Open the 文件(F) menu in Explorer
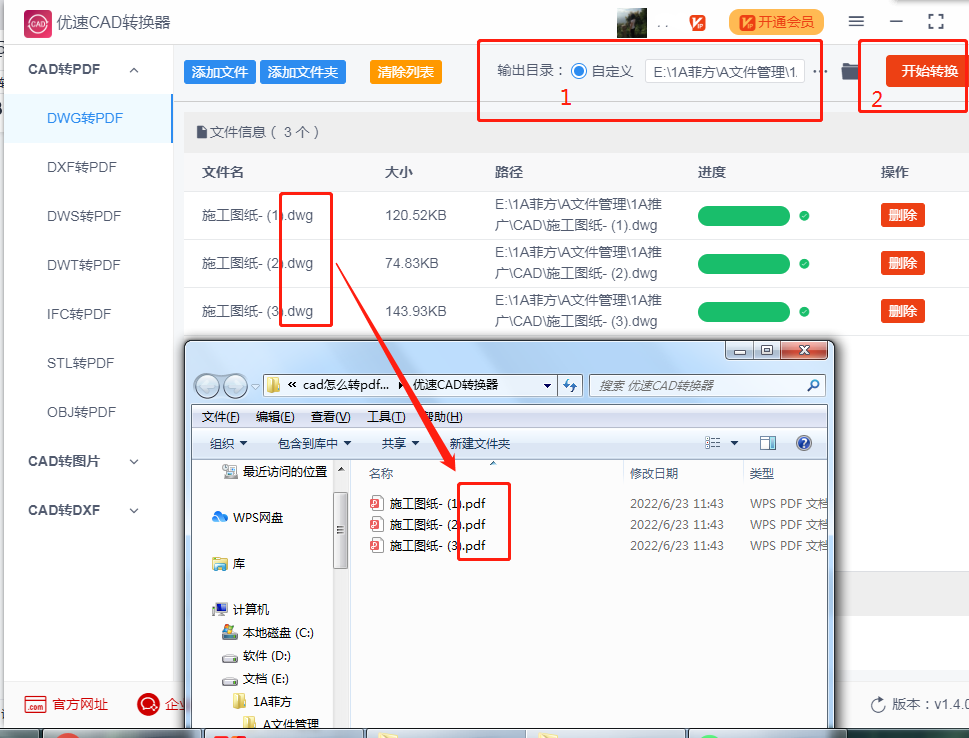This screenshot has width=969, height=738. point(221,417)
